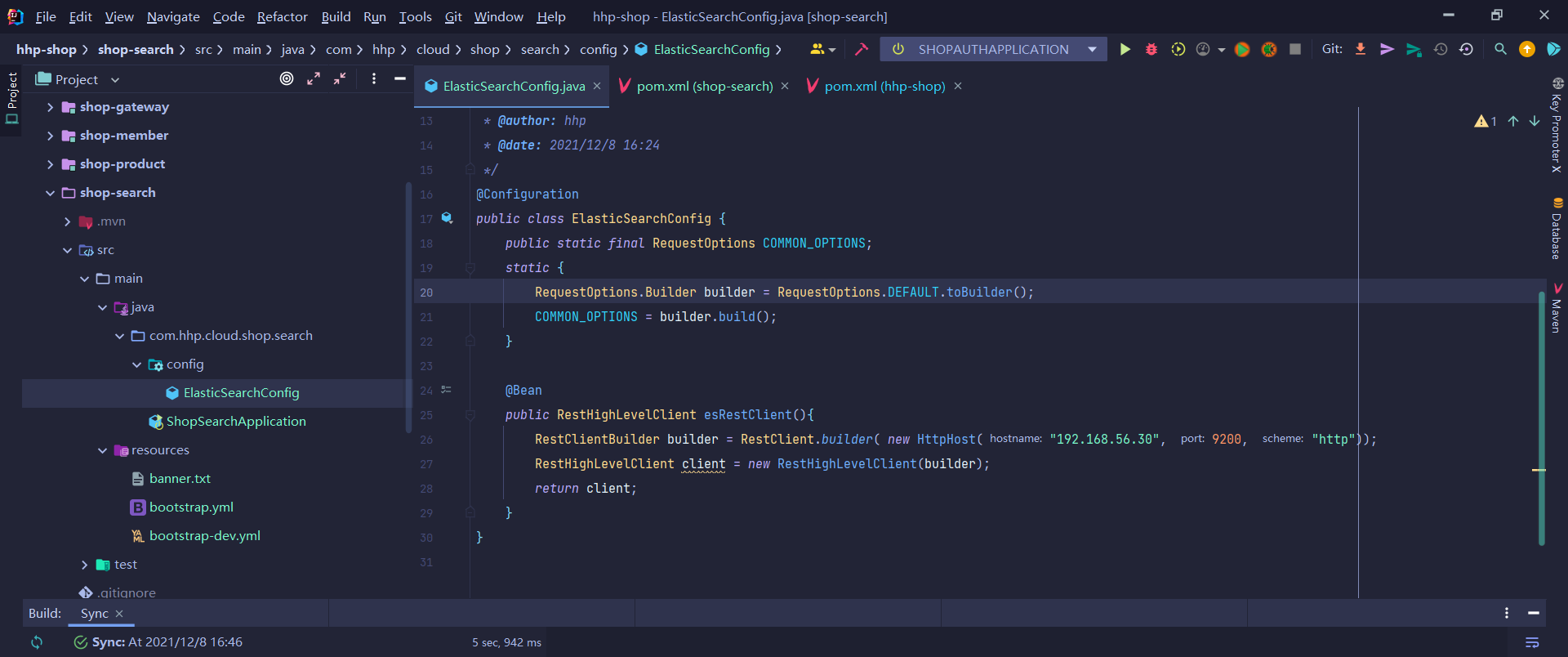
Task: Collapse the resources folder
Action: click(x=102, y=450)
